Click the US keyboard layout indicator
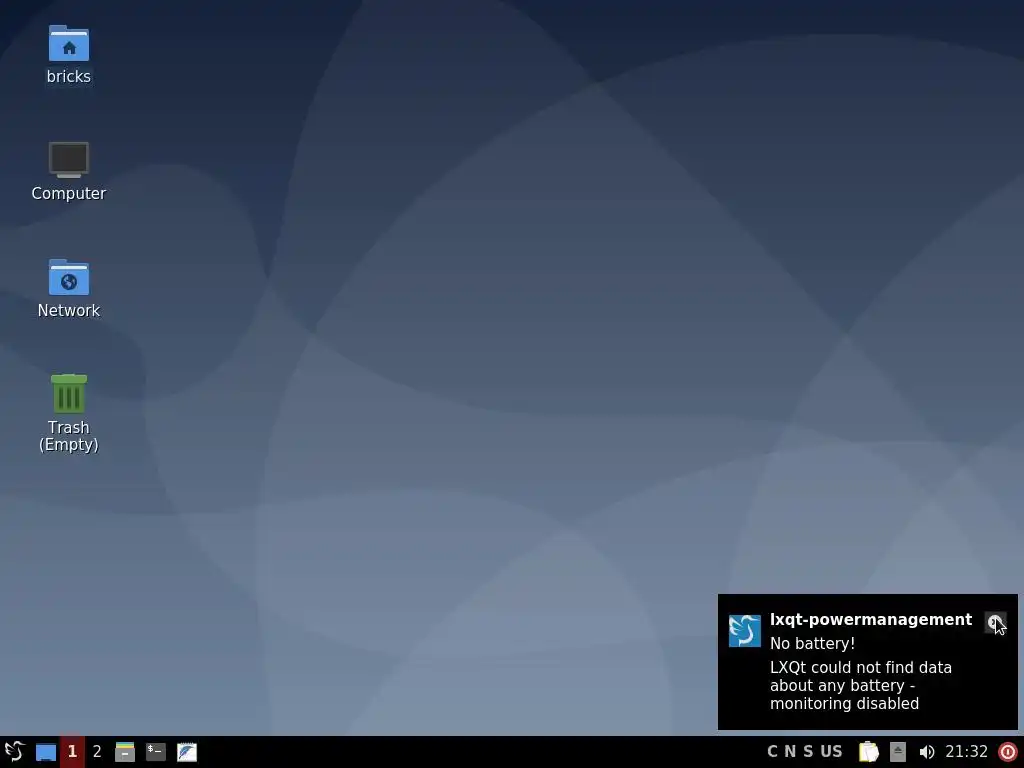The height and width of the screenshot is (768, 1024). point(831,752)
